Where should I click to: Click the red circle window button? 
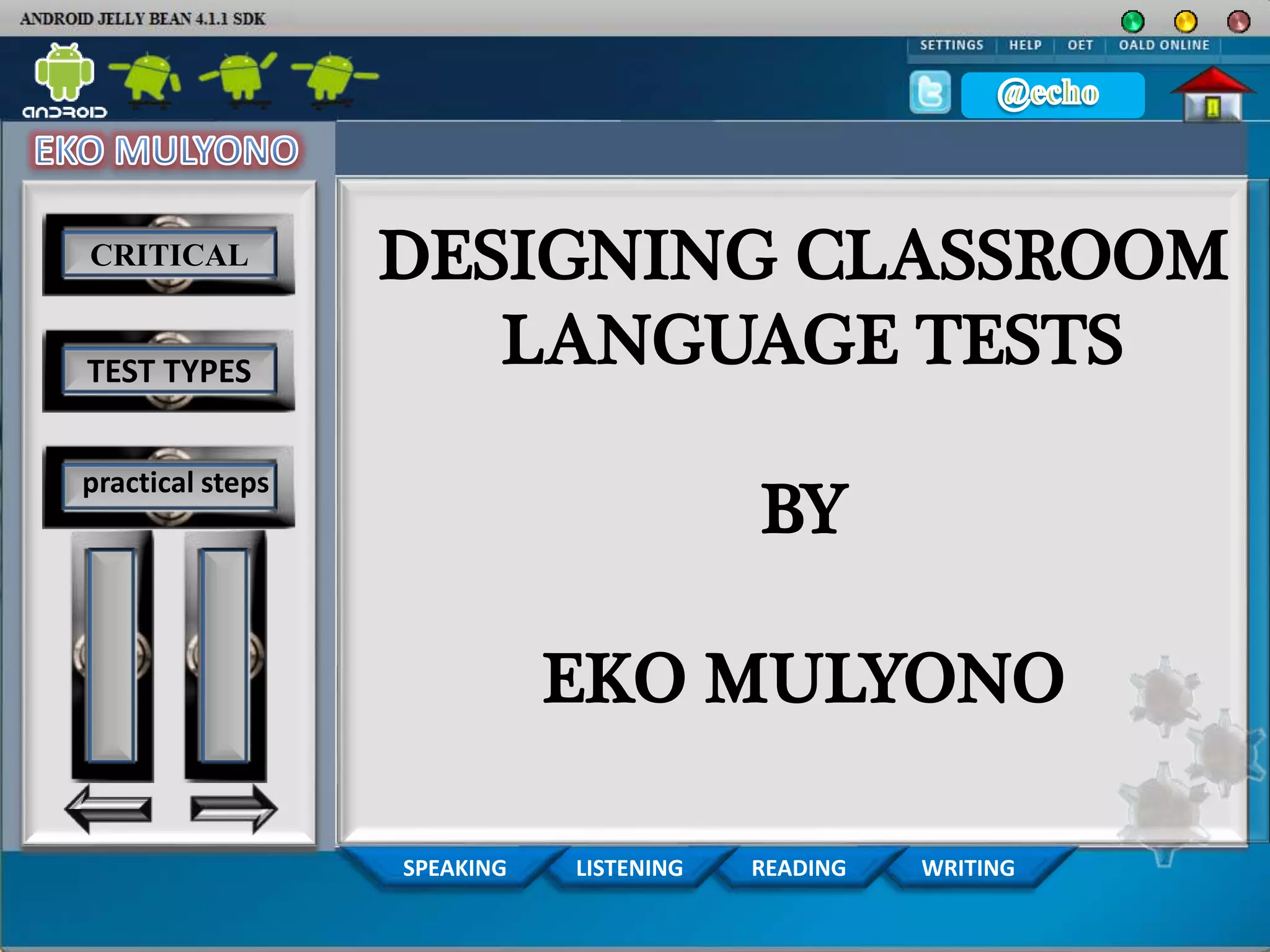coord(1238,22)
